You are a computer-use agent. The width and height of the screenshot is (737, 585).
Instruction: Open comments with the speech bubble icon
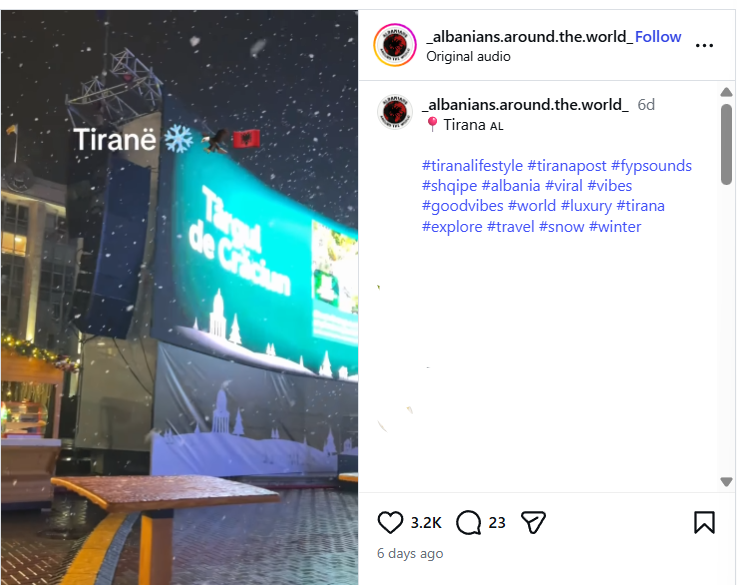tap(469, 522)
